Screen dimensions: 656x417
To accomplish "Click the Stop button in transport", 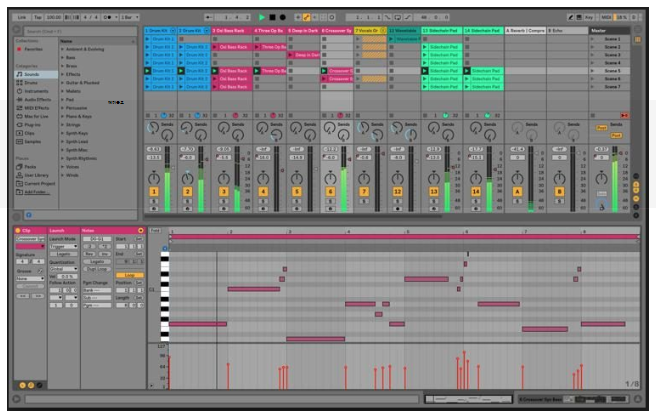I will click(273, 17).
